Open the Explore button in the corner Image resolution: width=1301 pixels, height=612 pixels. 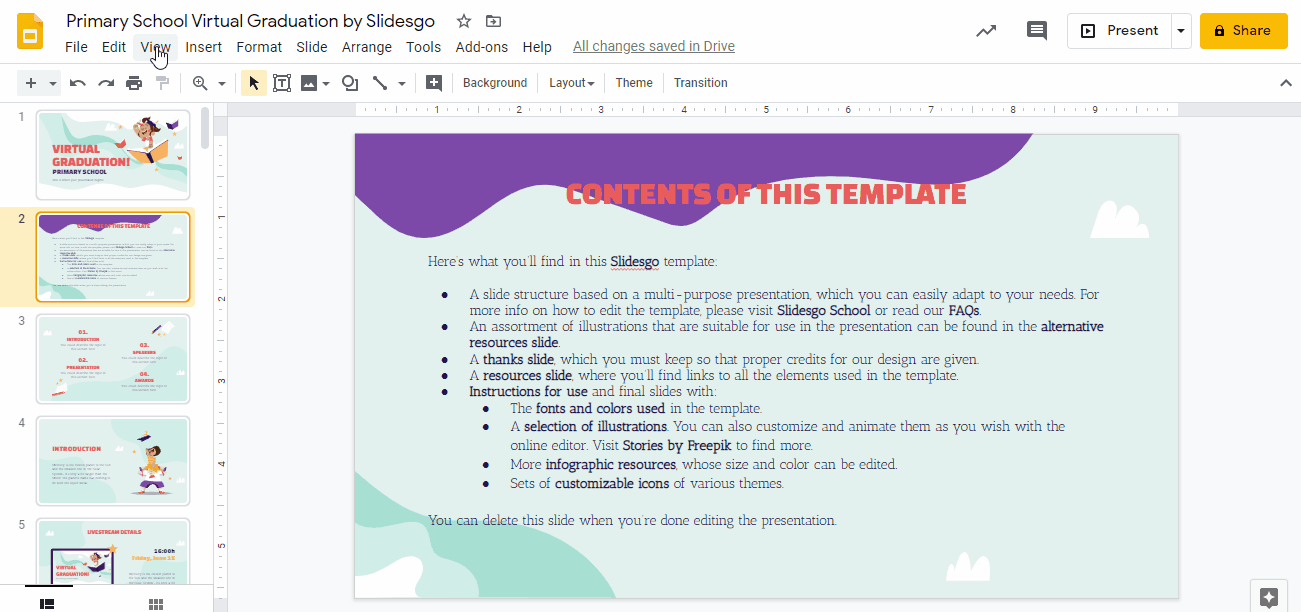tap(1269, 597)
